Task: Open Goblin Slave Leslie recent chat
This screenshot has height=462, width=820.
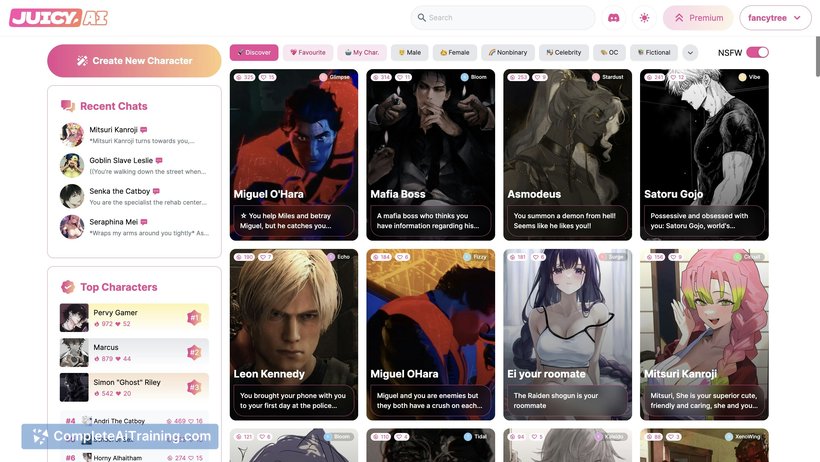Action: click(134, 165)
